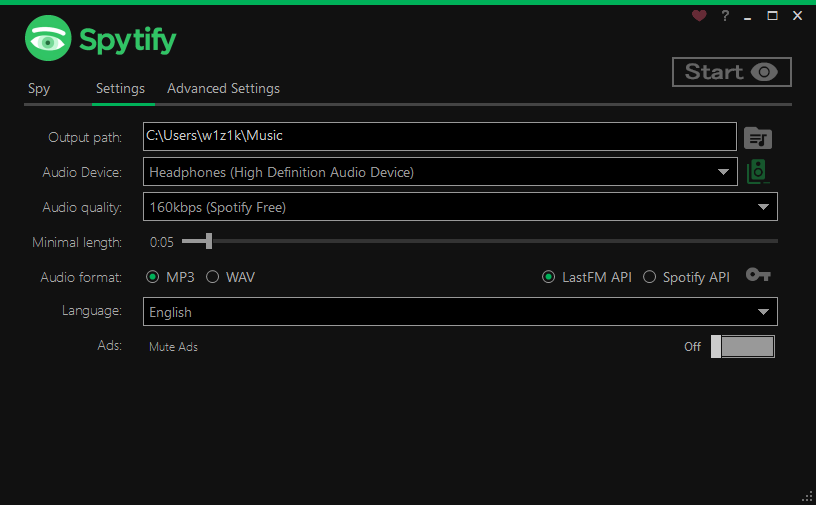Screen dimensions: 816x505
Task: Open sound devices via the speaker icon
Action: point(758,172)
